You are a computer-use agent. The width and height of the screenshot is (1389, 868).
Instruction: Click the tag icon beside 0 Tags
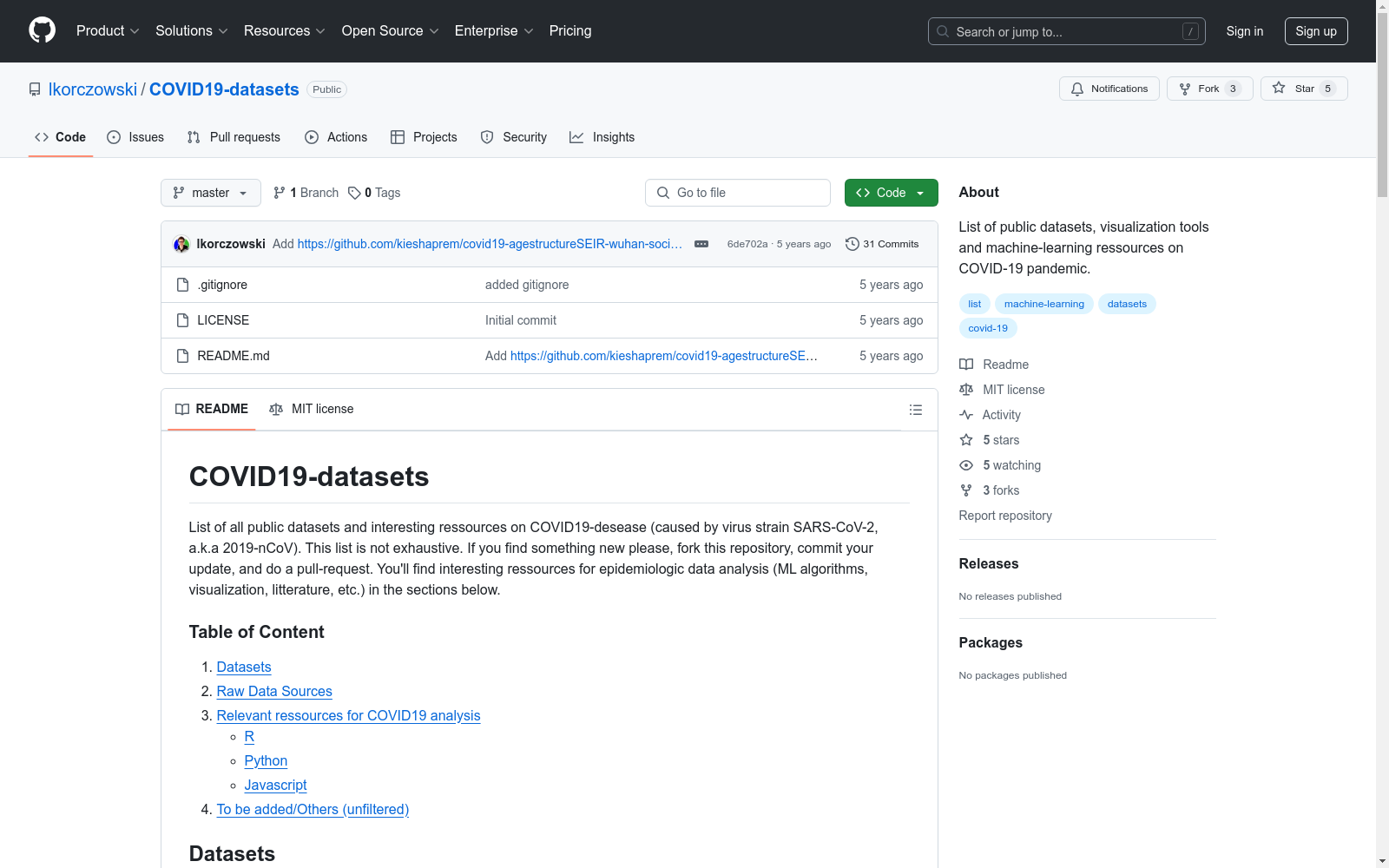354,193
